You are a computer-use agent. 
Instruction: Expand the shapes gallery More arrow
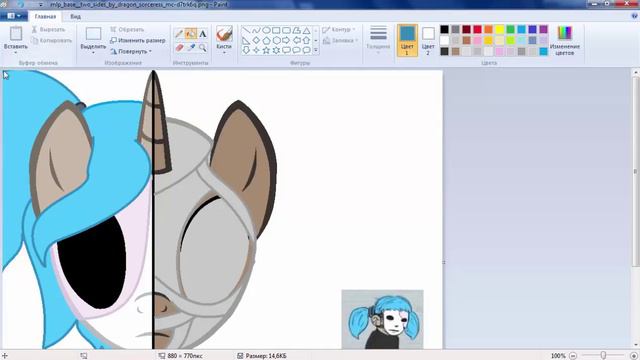(x=316, y=50)
